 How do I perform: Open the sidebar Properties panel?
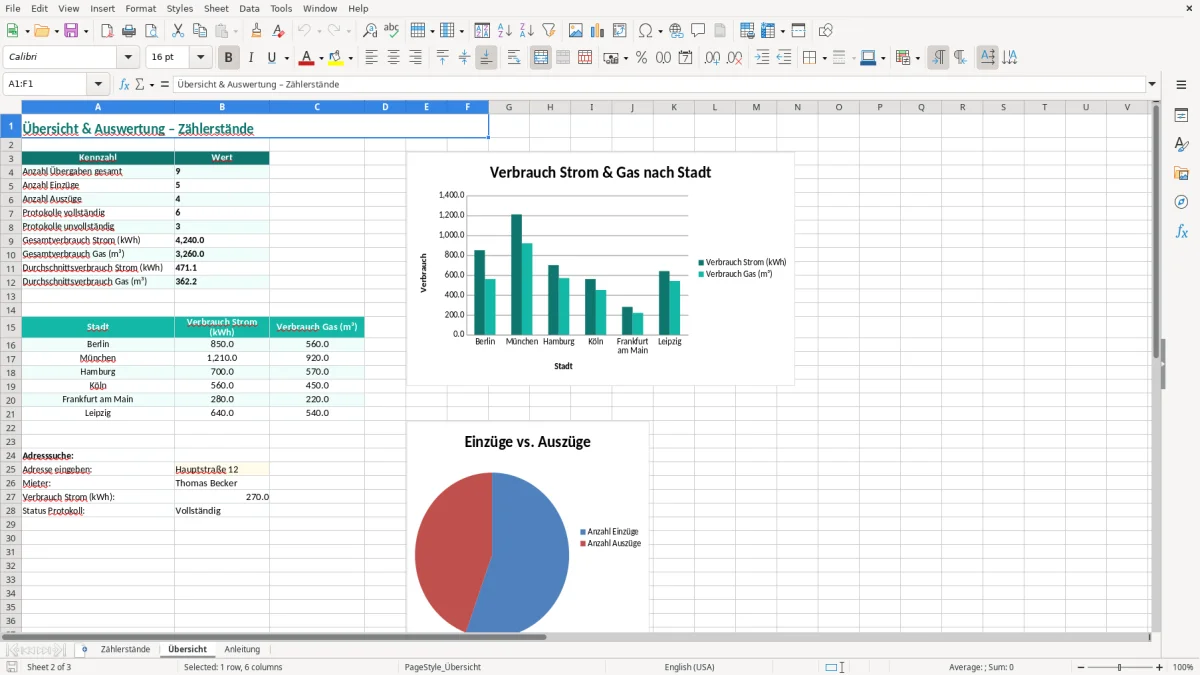tap(1181, 116)
